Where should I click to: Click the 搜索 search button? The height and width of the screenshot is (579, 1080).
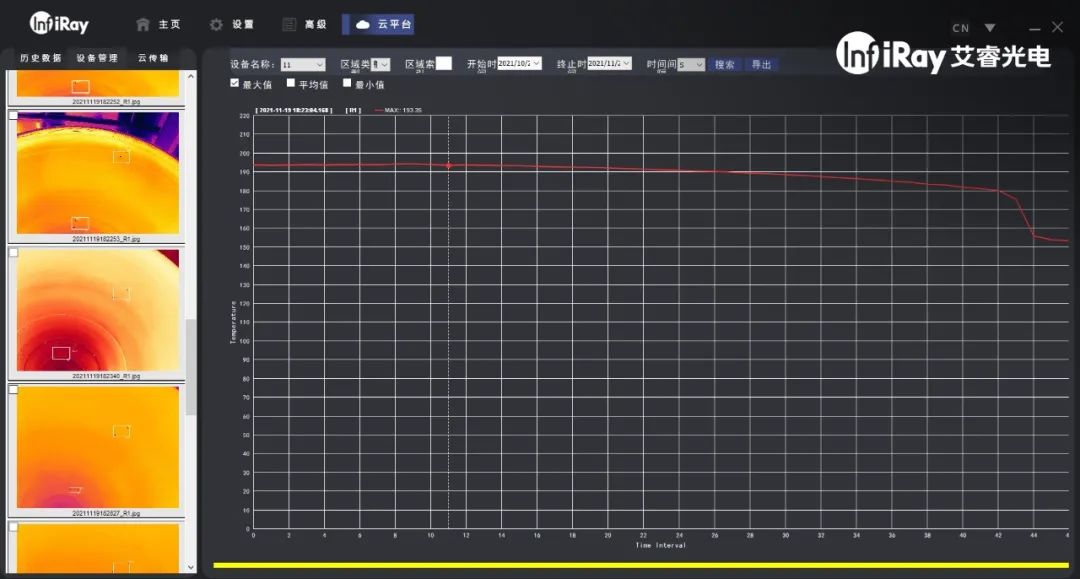pyautogui.click(x=725, y=65)
